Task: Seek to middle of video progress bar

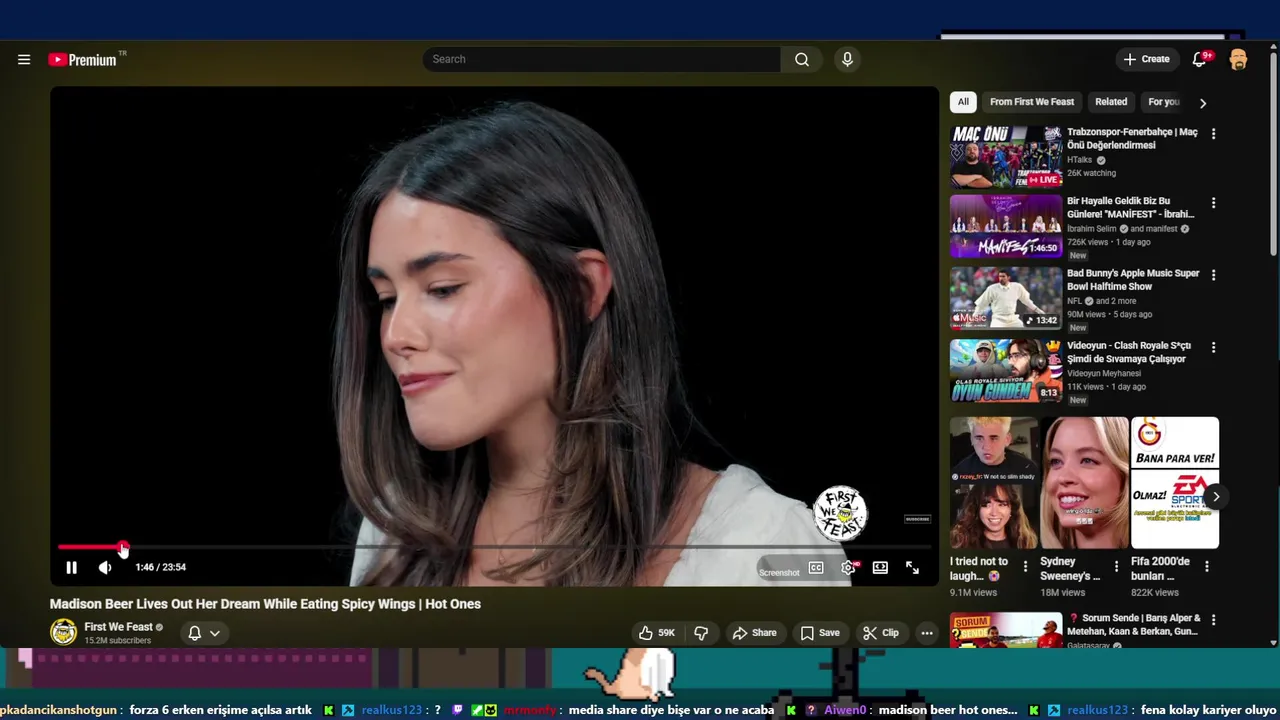Action: [495, 548]
